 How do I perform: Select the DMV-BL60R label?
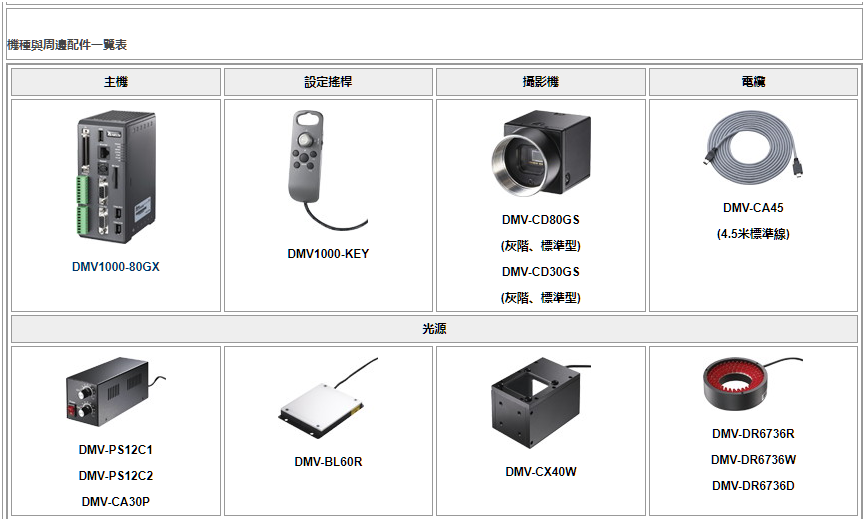(x=328, y=462)
